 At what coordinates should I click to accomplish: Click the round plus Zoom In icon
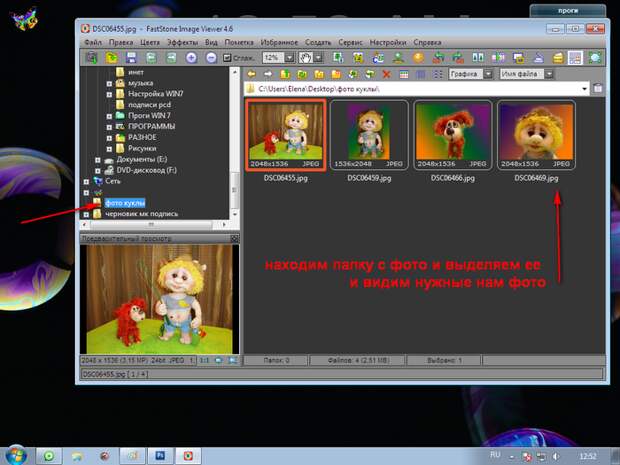click(191, 58)
